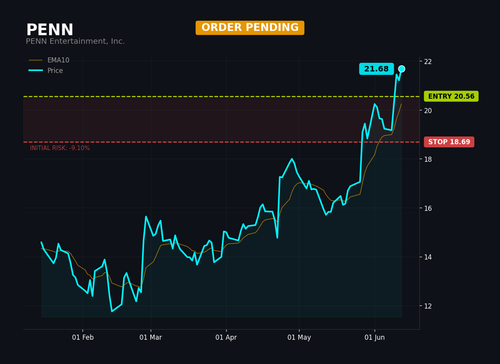
Task: Click the ENTRY 20.56 price label
Action: pyautogui.click(x=451, y=96)
